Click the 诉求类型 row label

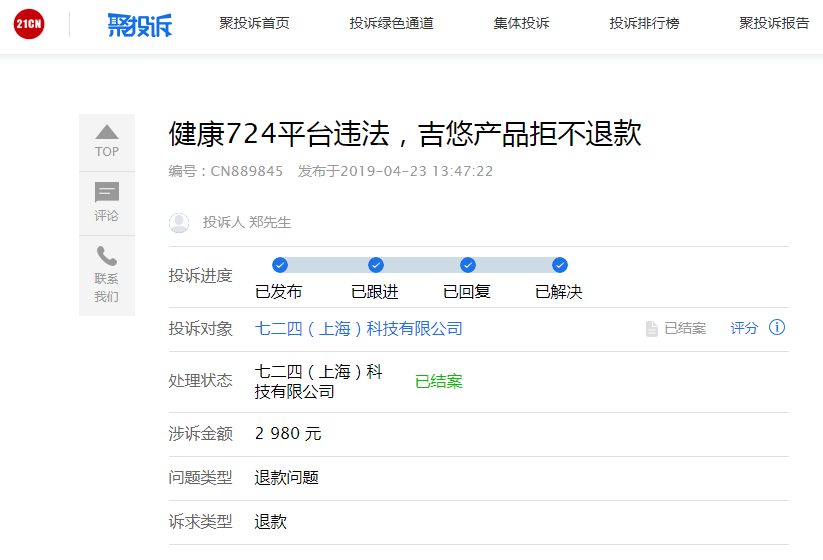tap(200, 522)
